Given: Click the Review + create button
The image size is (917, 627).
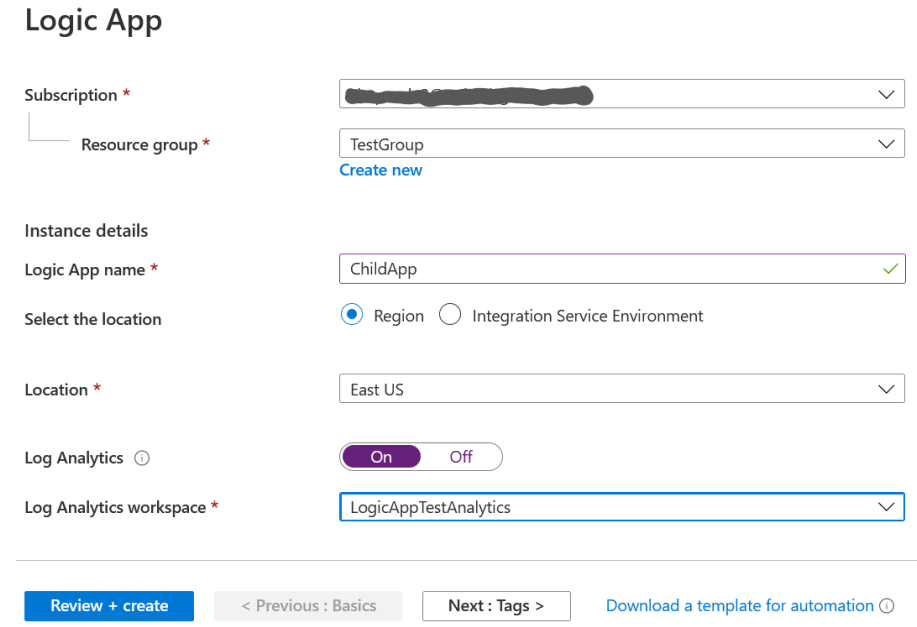Looking at the screenshot, I should [x=108, y=606].
